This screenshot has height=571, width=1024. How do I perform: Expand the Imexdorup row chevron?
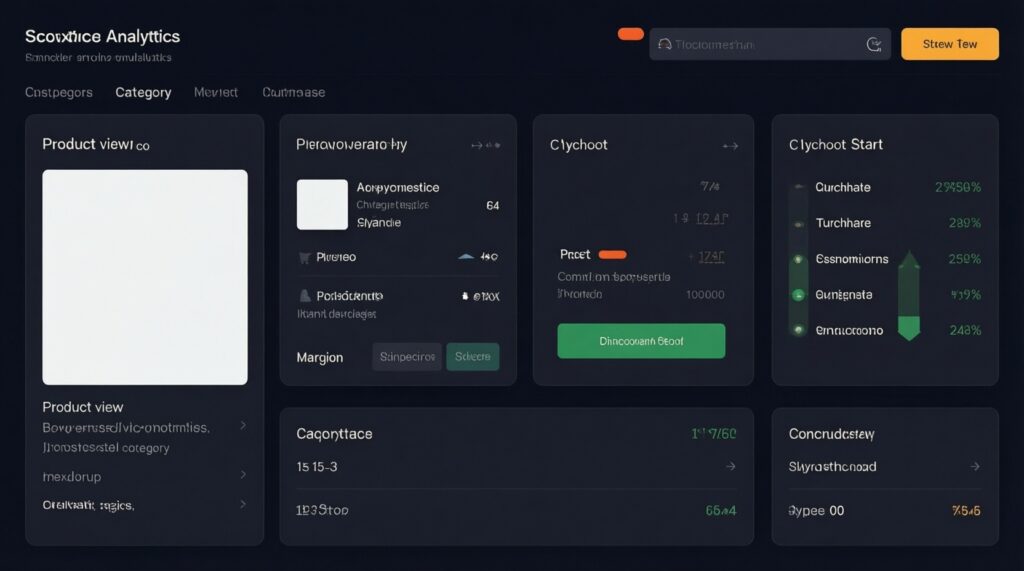pos(243,476)
